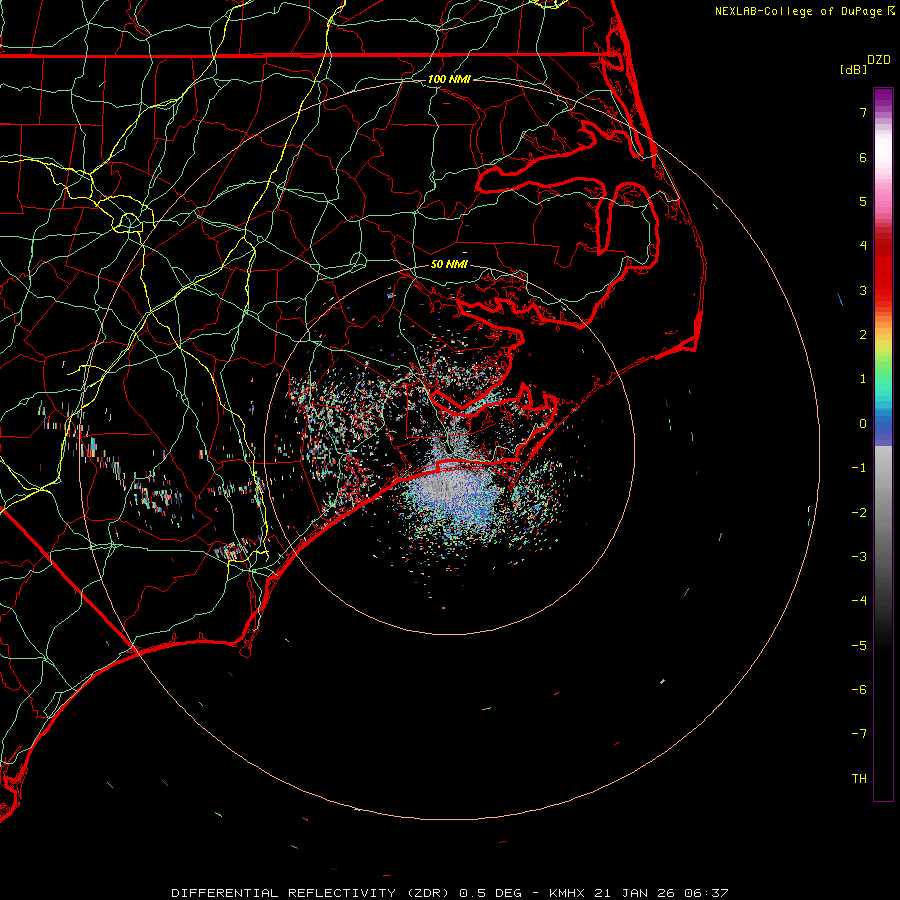Click the 100 NMI range ring label
Screen dimensions: 900x900
point(449,79)
